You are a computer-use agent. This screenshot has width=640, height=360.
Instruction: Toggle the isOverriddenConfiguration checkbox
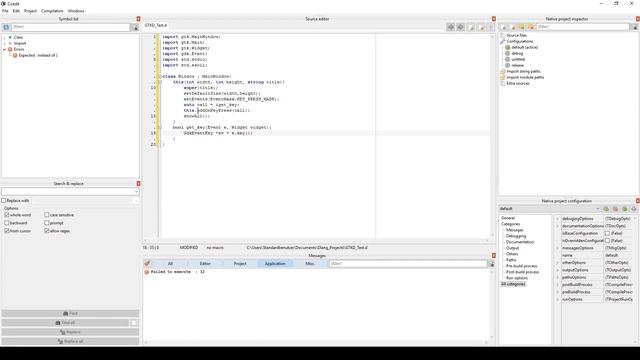pos(607,241)
